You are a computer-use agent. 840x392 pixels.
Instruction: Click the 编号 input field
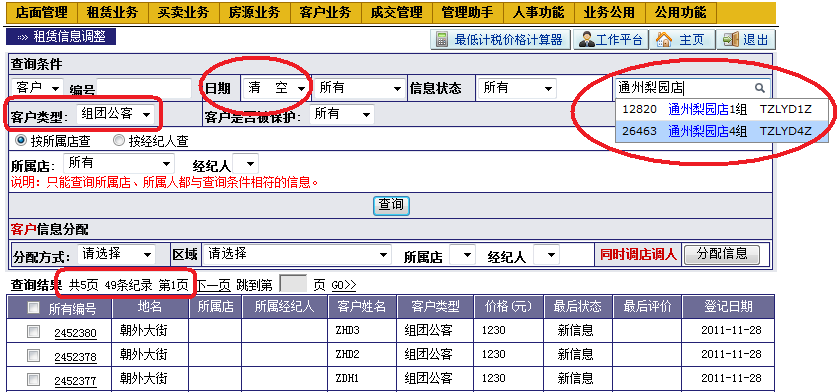144,89
